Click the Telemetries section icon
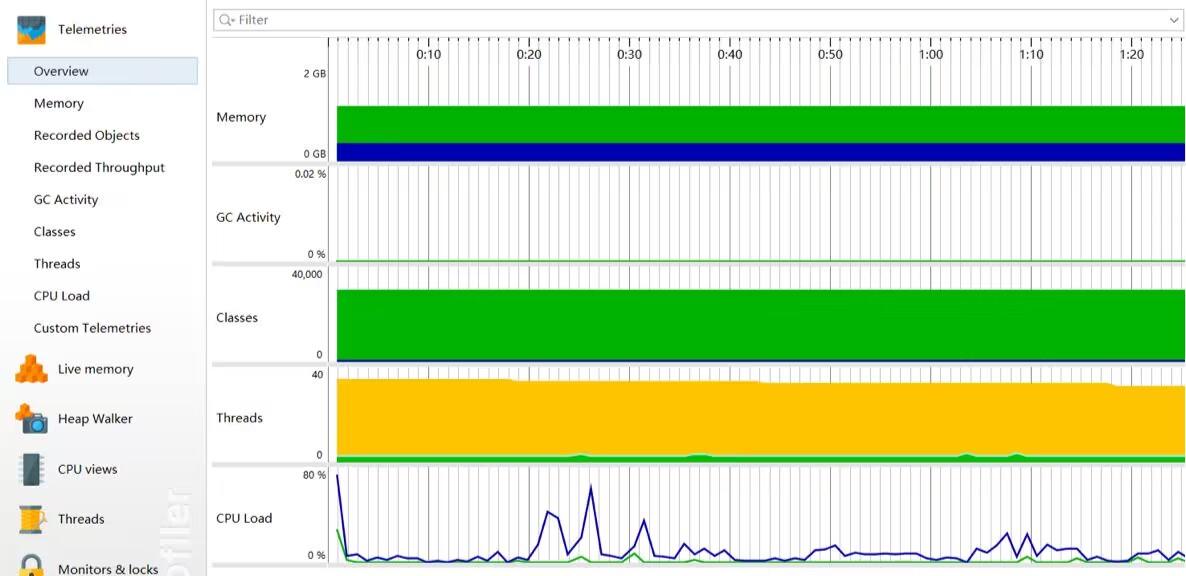 (x=31, y=29)
